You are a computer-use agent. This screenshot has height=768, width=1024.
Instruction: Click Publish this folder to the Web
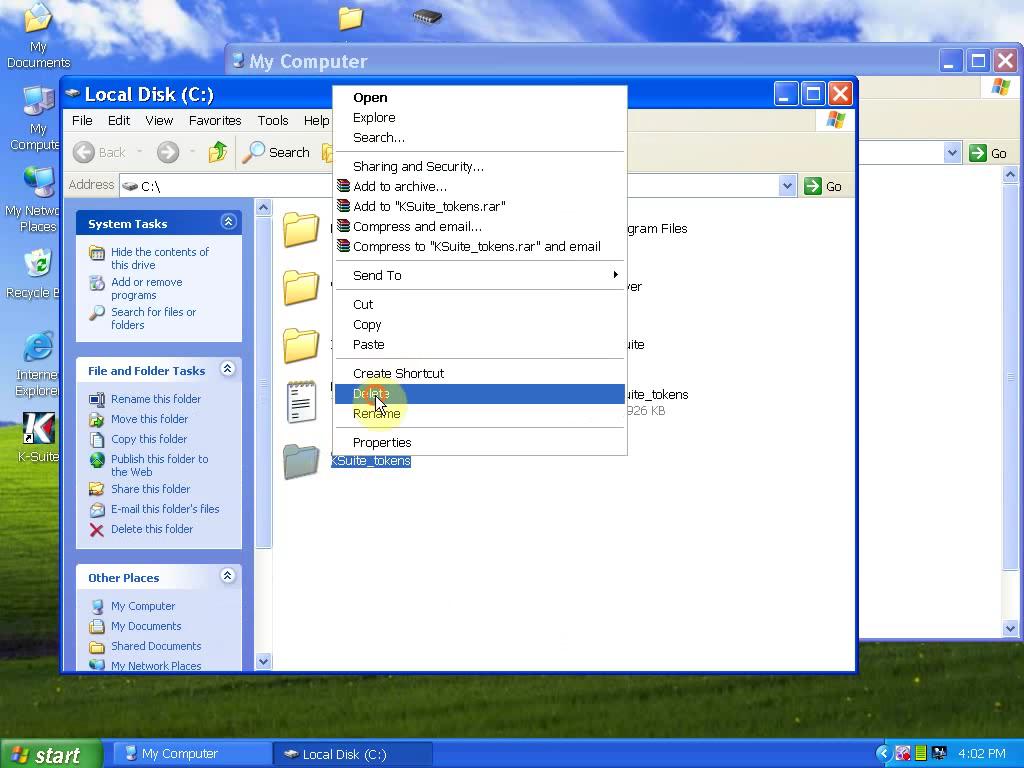pyautogui.click(x=159, y=466)
